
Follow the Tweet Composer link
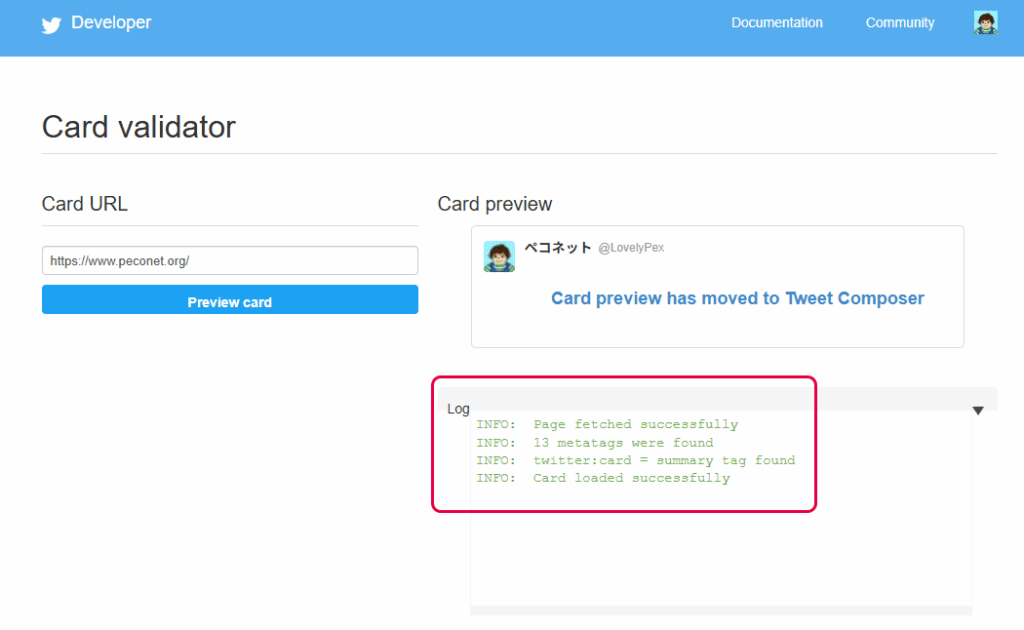click(x=854, y=298)
